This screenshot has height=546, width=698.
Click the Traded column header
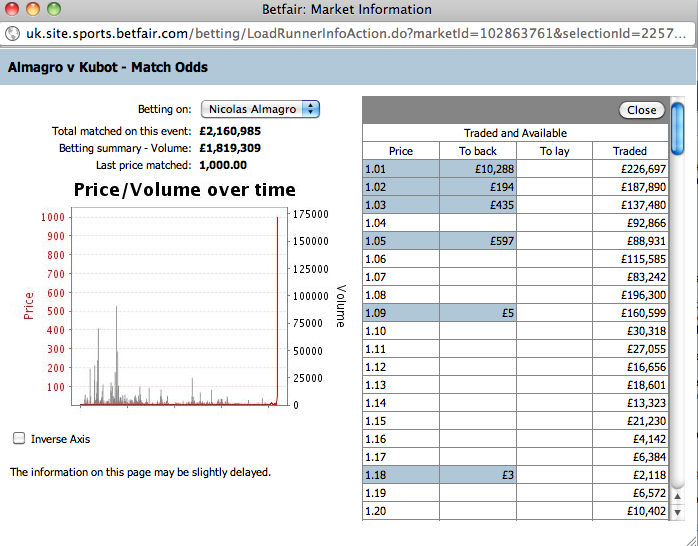[x=630, y=151]
